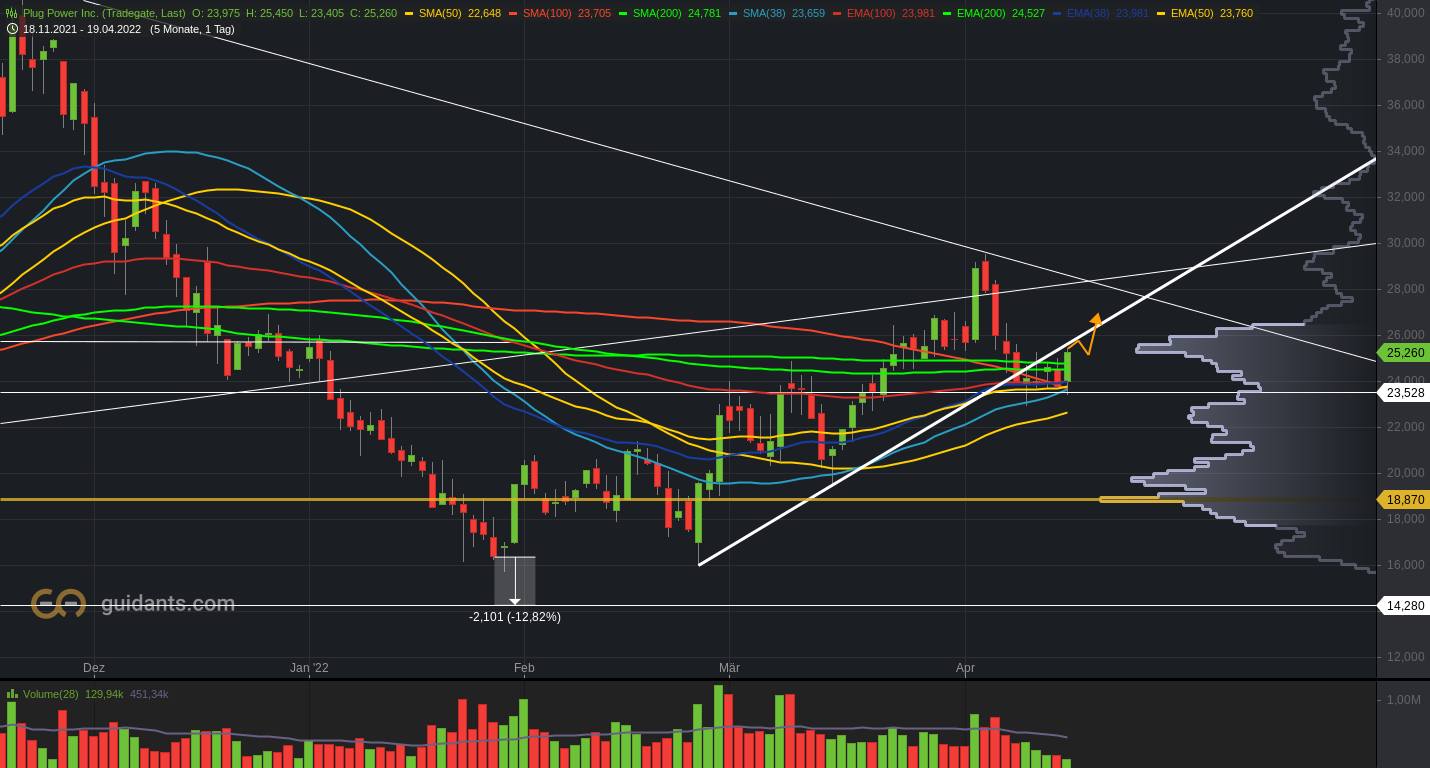Click the 20,000 price axis label
Image resolution: width=1430 pixels, height=768 pixels.
tap(1405, 473)
